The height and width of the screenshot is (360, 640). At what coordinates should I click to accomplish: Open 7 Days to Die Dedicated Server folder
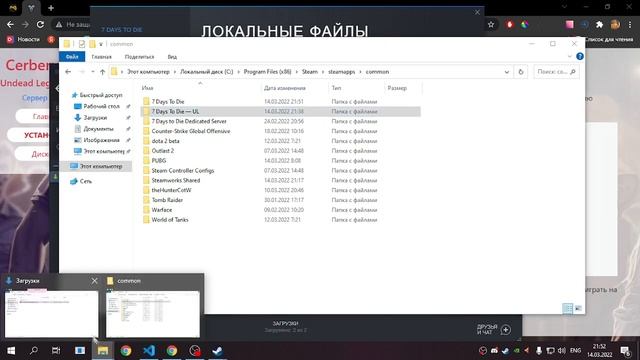coord(189,121)
